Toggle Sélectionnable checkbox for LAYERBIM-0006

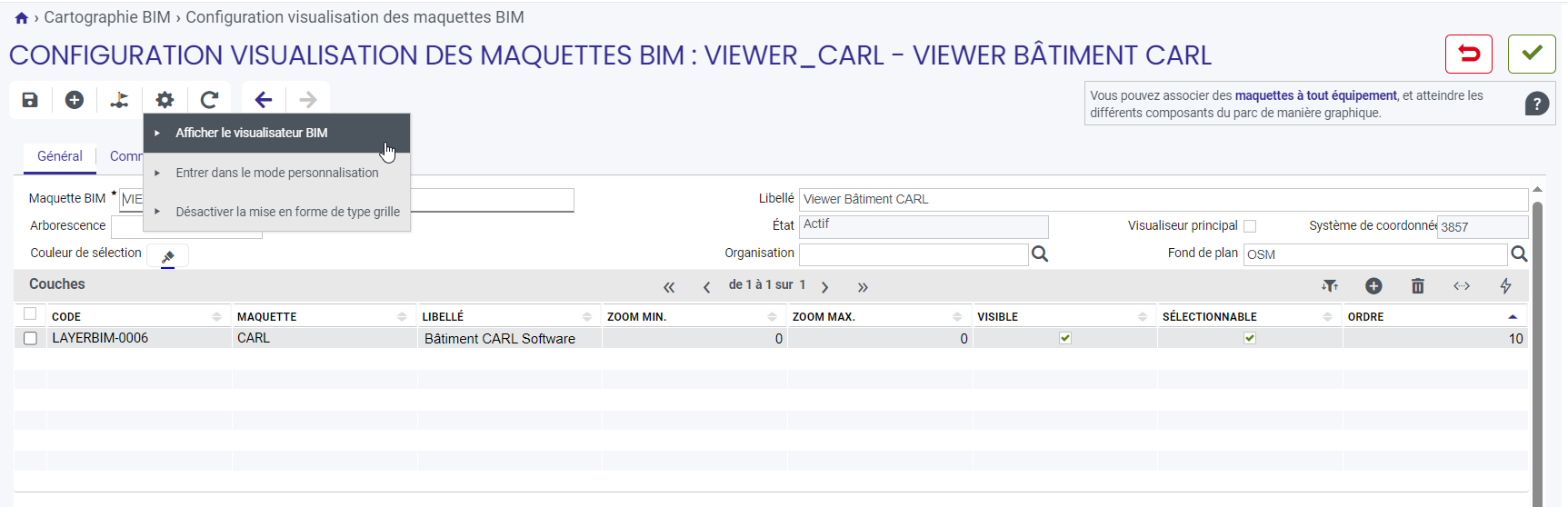tap(1250, 338)
